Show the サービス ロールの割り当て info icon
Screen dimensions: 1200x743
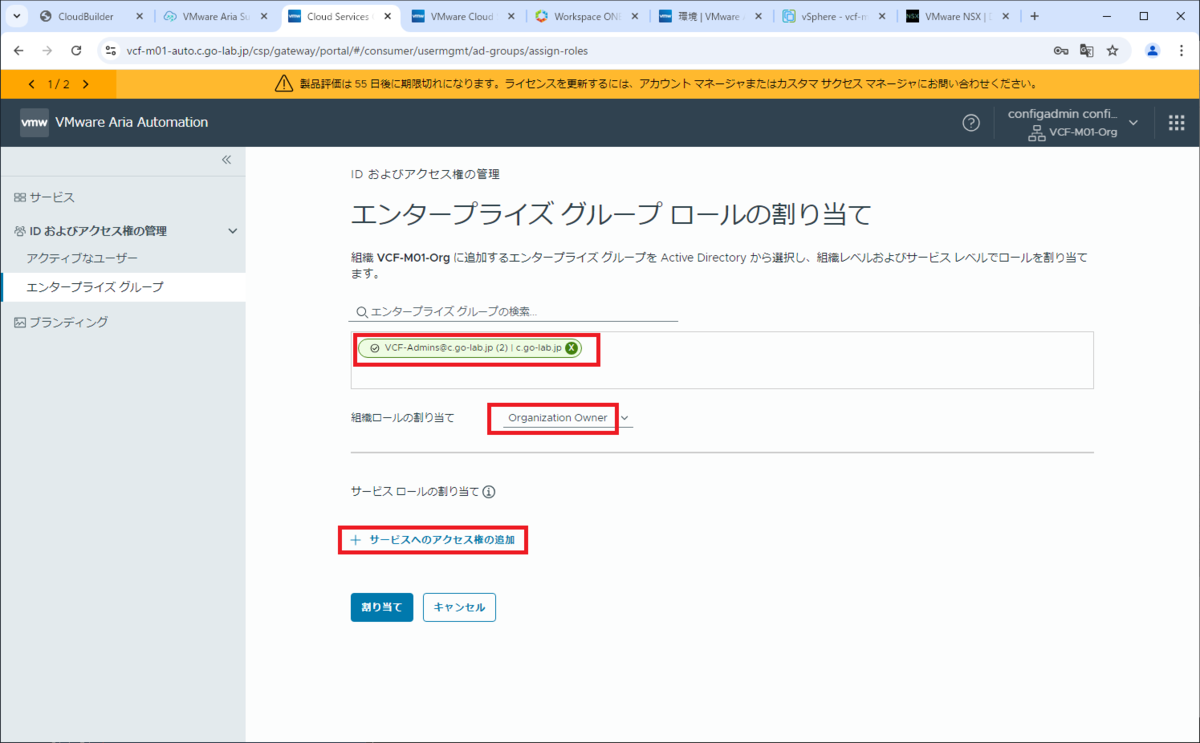pyautogui.click(x=490, y=492)
